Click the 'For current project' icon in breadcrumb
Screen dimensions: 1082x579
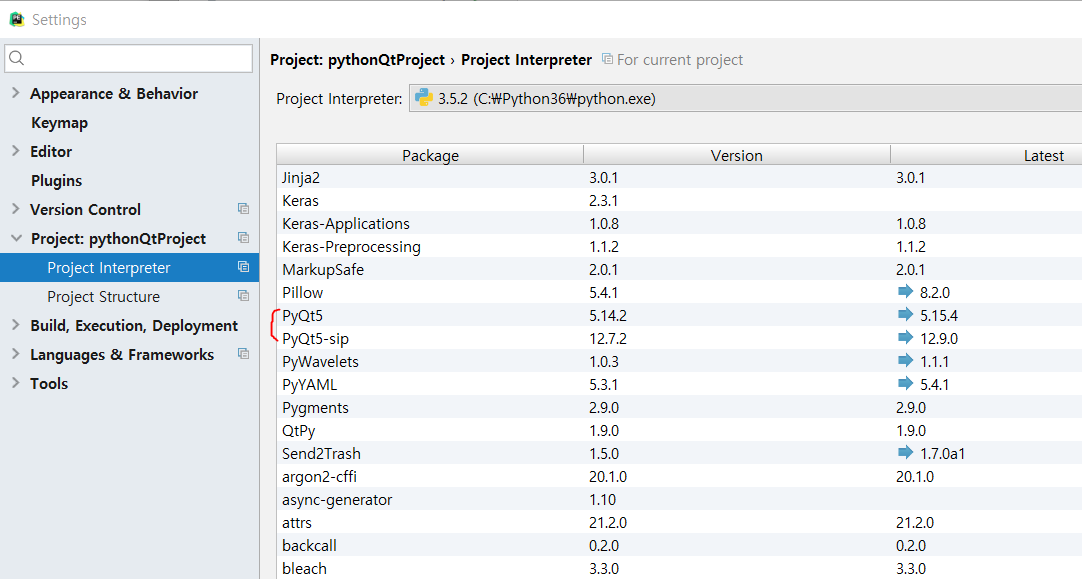pyautogui.click(x=607, y=59)
